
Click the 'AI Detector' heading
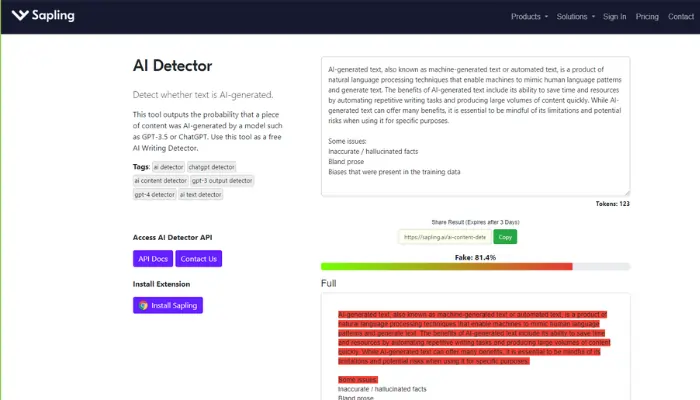coord(172,66)
